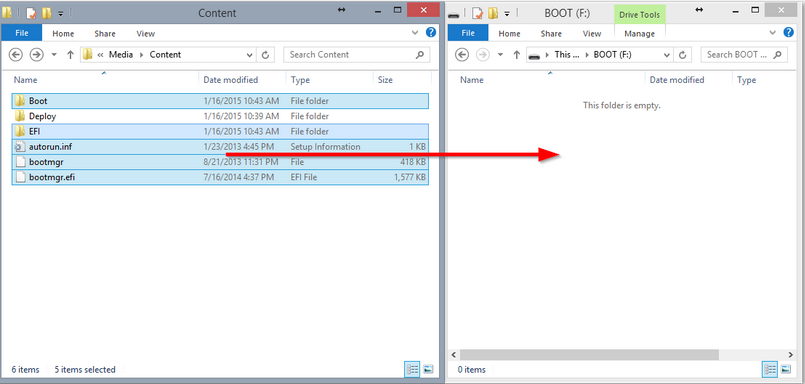Open the recent locations dropdown in the BOOT window
Image resolution: width=805 pixels, height=384 pixels.
(x=500, y=54)
